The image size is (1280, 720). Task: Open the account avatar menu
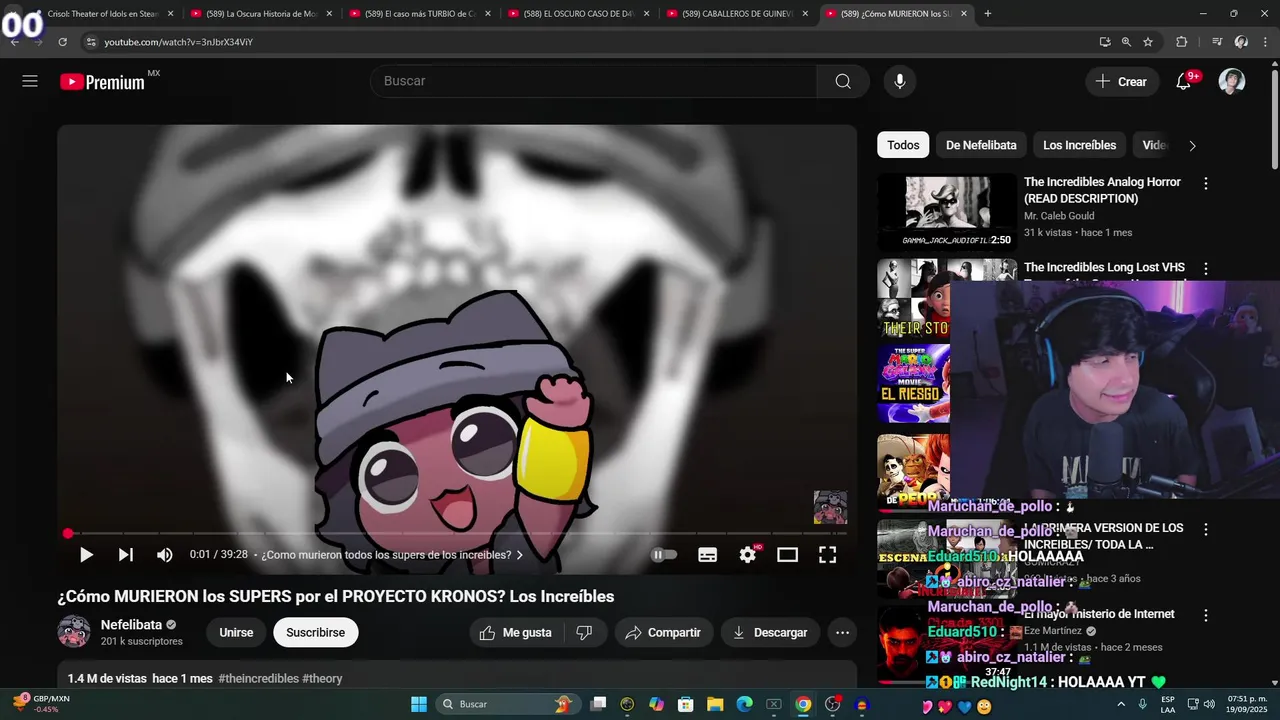pyautogui.click(x=1232, y=81)
